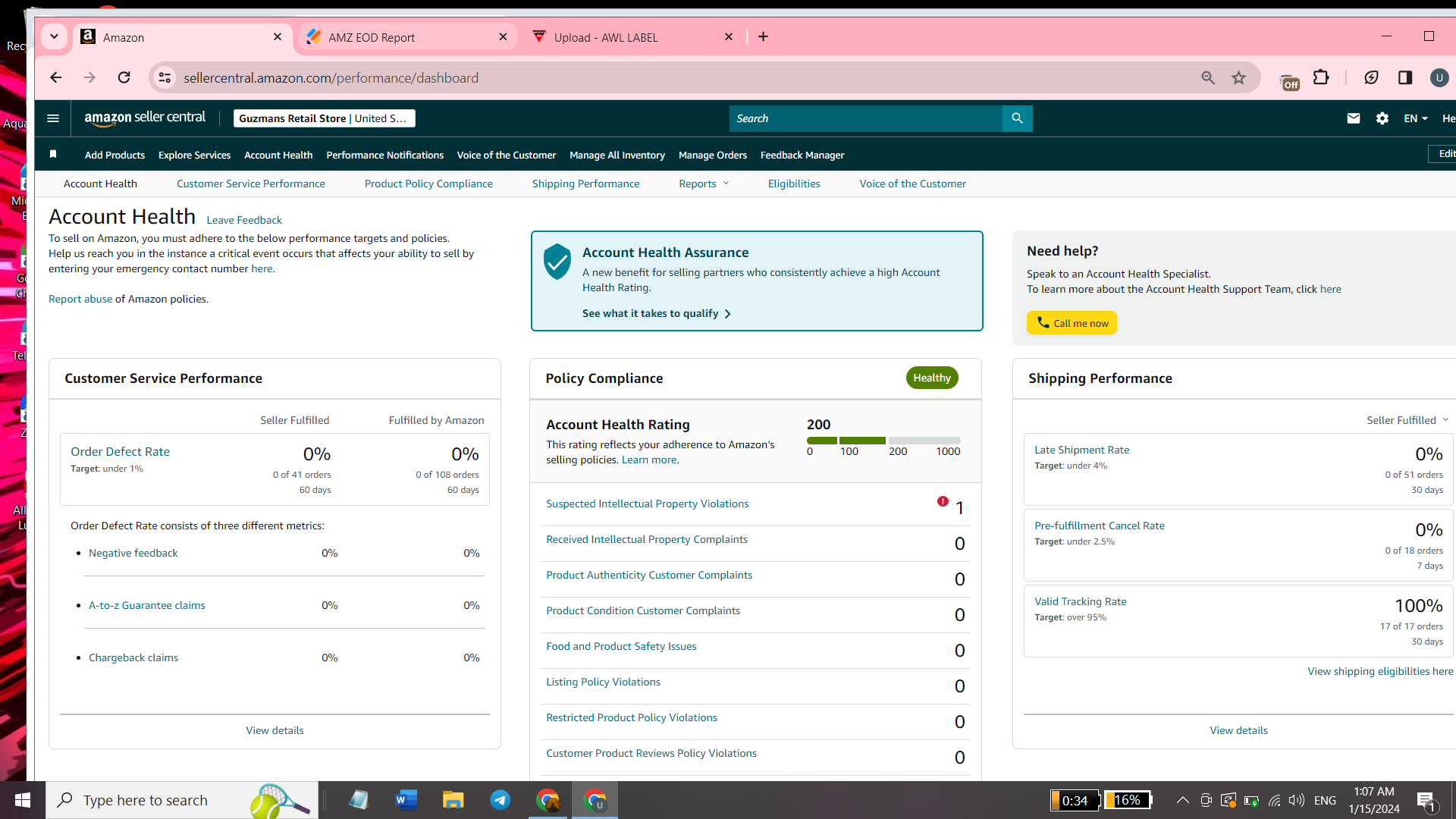Open the Seller Fulfilled dropdown in Shipping Performance
Viewport: 1456px width, 819px height.
pos(1407,420)
